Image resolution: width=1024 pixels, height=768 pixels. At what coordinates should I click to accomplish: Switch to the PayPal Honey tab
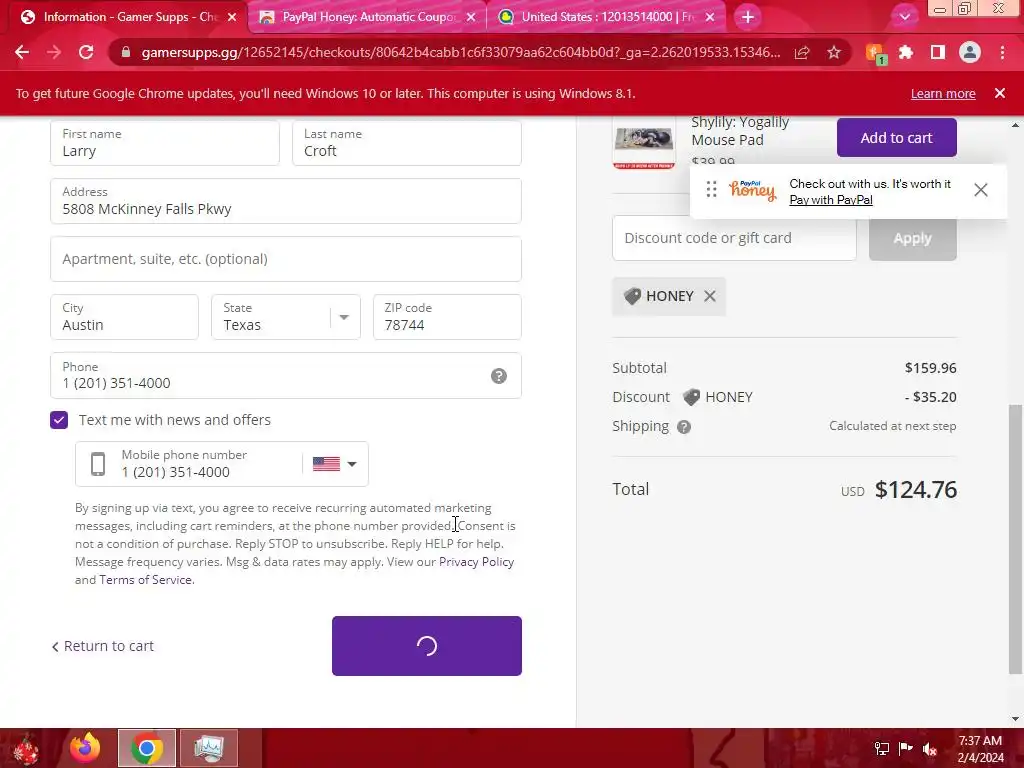[368, 17]
